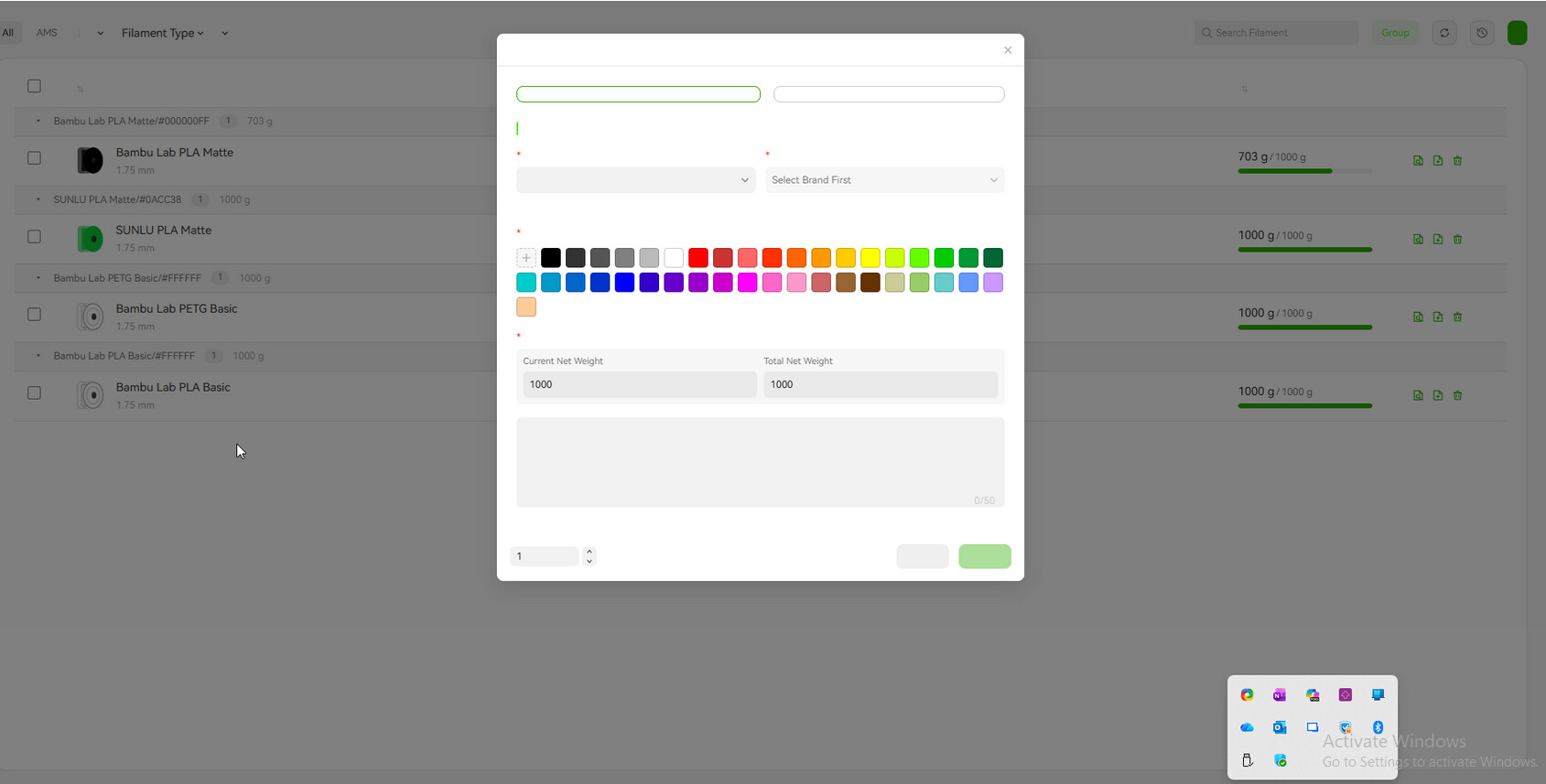Click the light green confirm button in the dialog

[x=985, y=556]
